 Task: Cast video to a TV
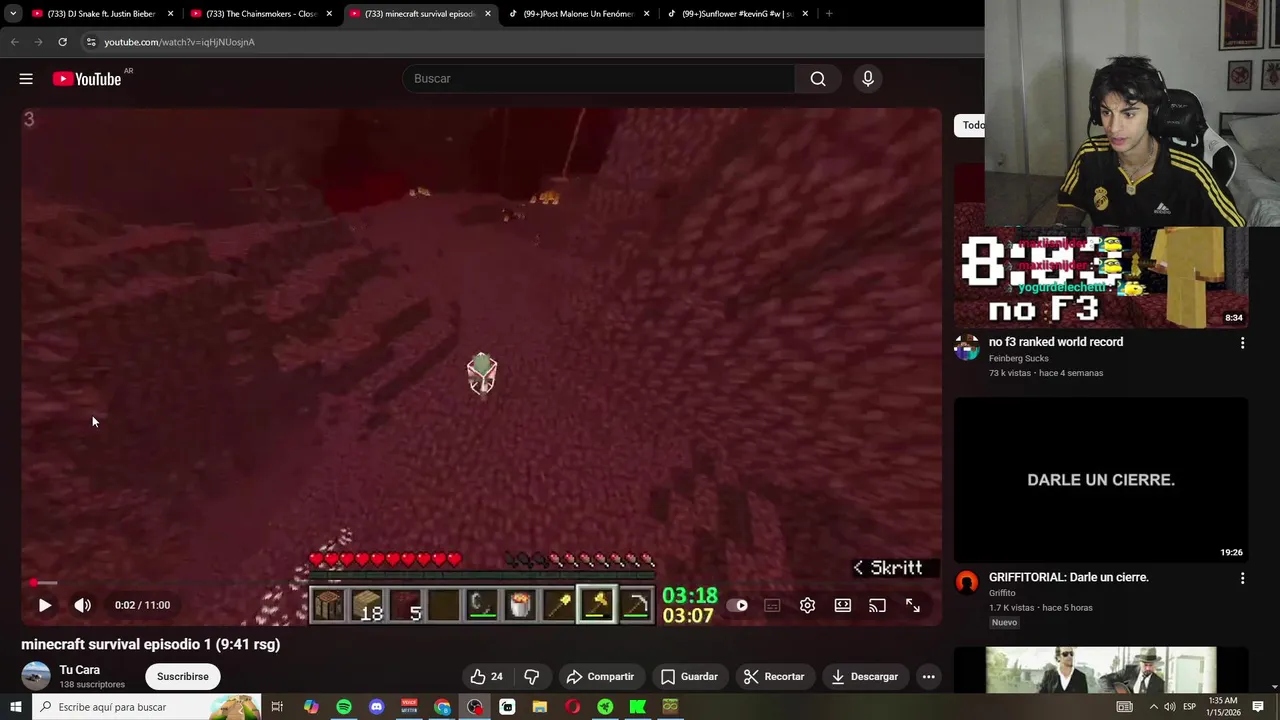click(x=877, y=605)
